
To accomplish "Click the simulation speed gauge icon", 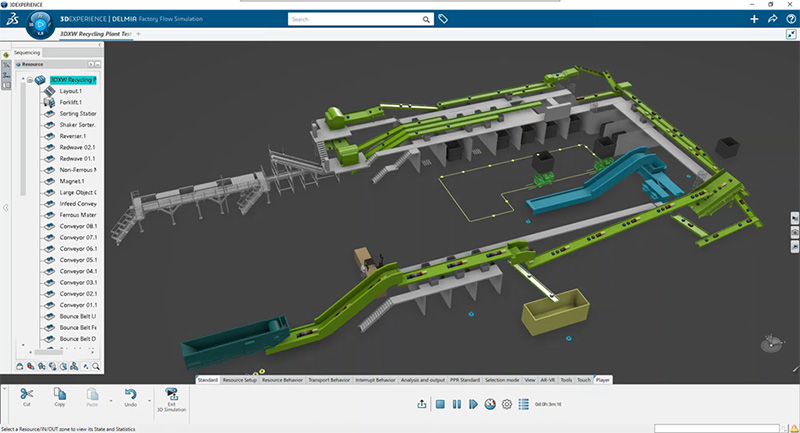I will pos(490,404).
